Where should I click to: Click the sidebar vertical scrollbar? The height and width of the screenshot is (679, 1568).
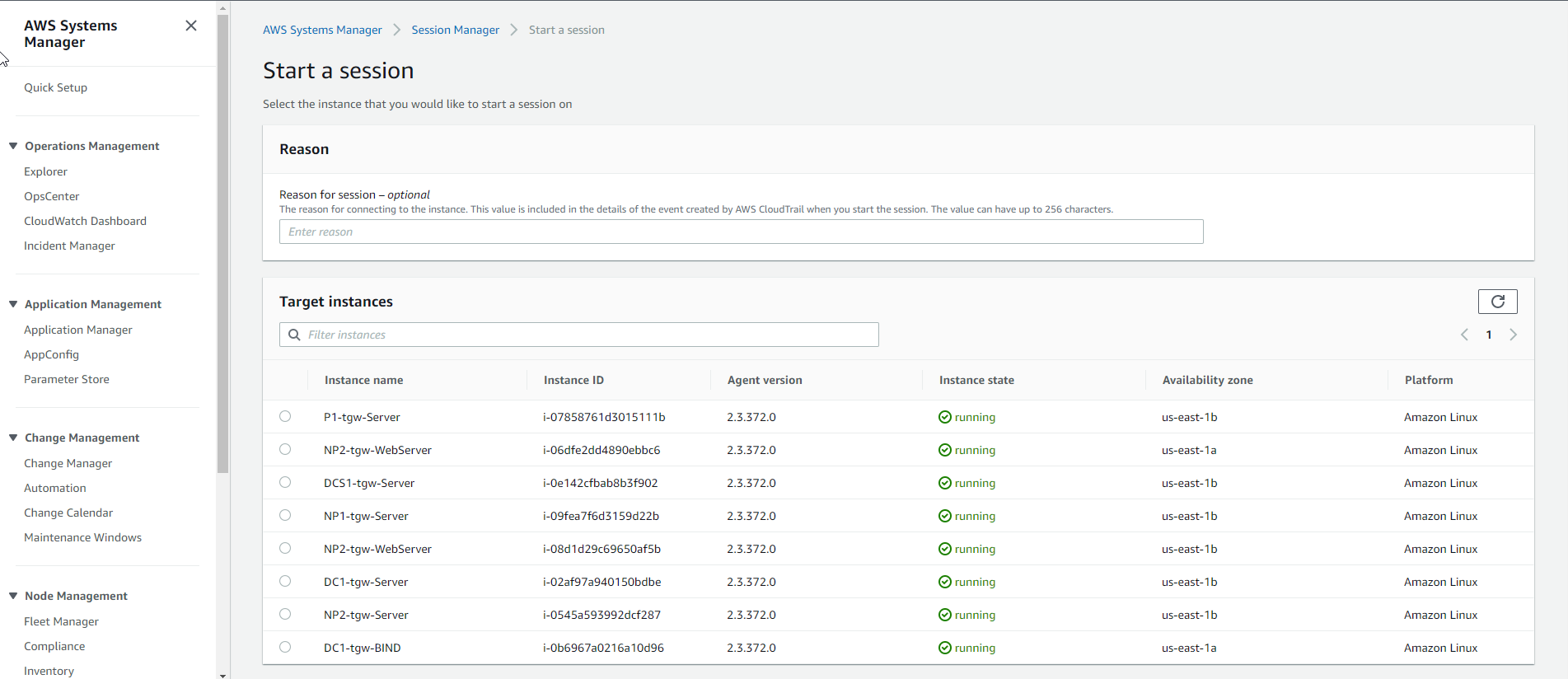click(222, 244)
